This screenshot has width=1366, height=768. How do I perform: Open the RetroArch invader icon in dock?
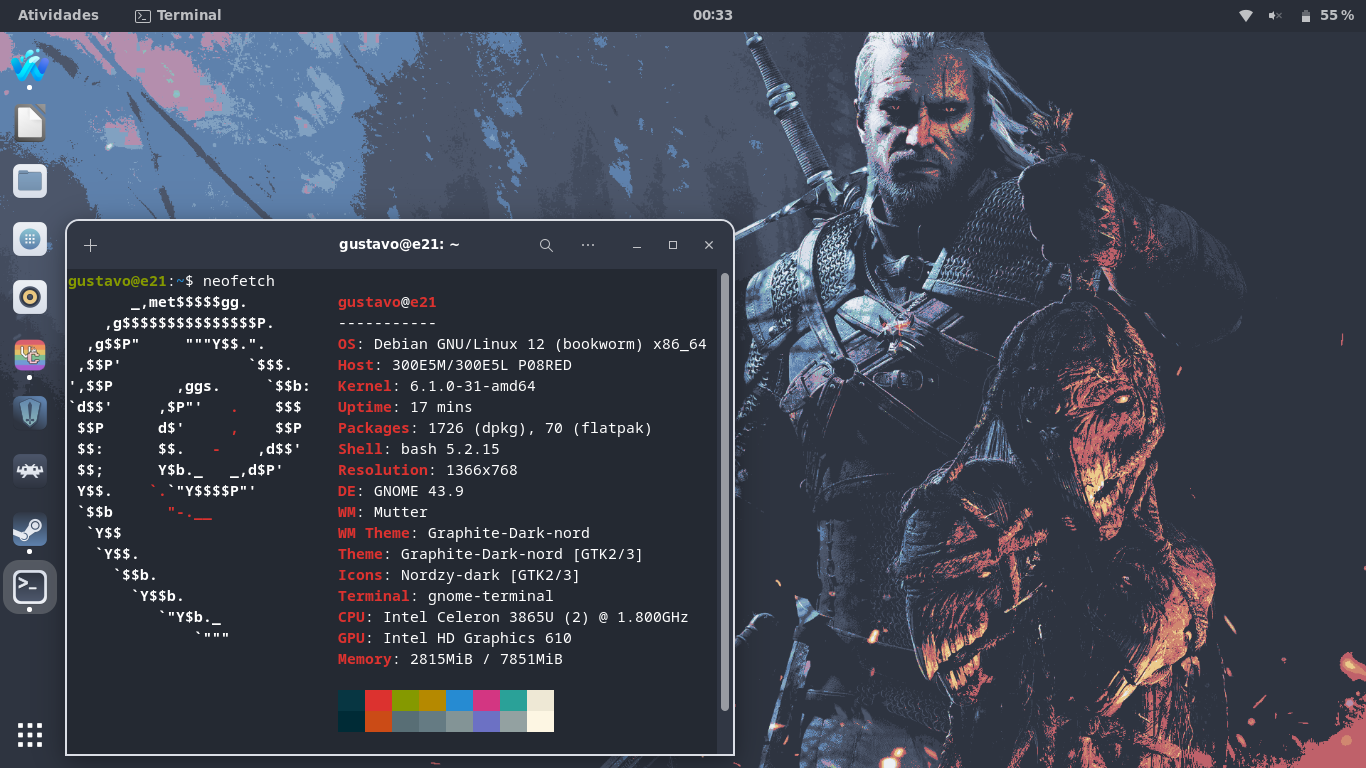tap(30, 470)
